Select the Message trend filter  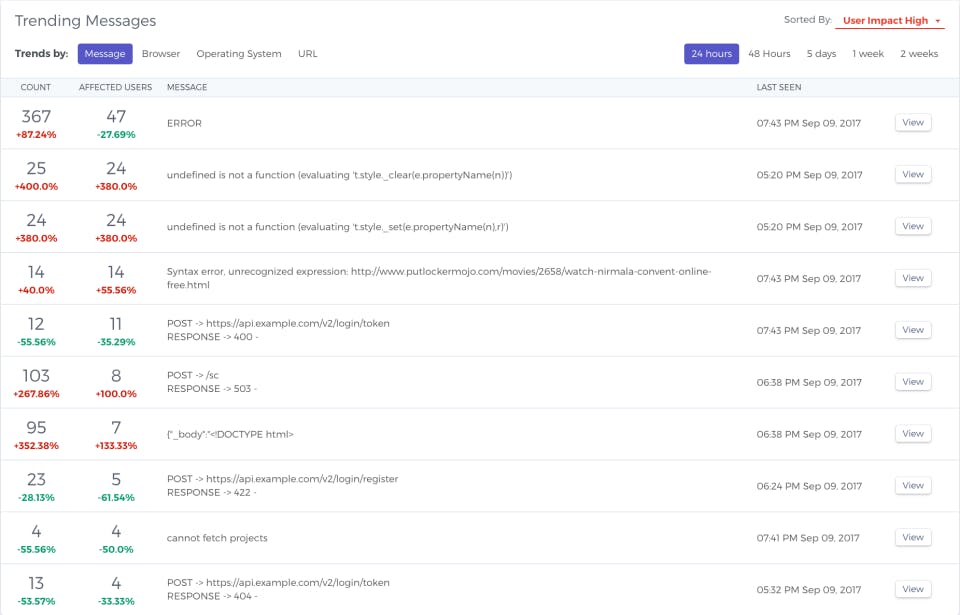point(105,54)
